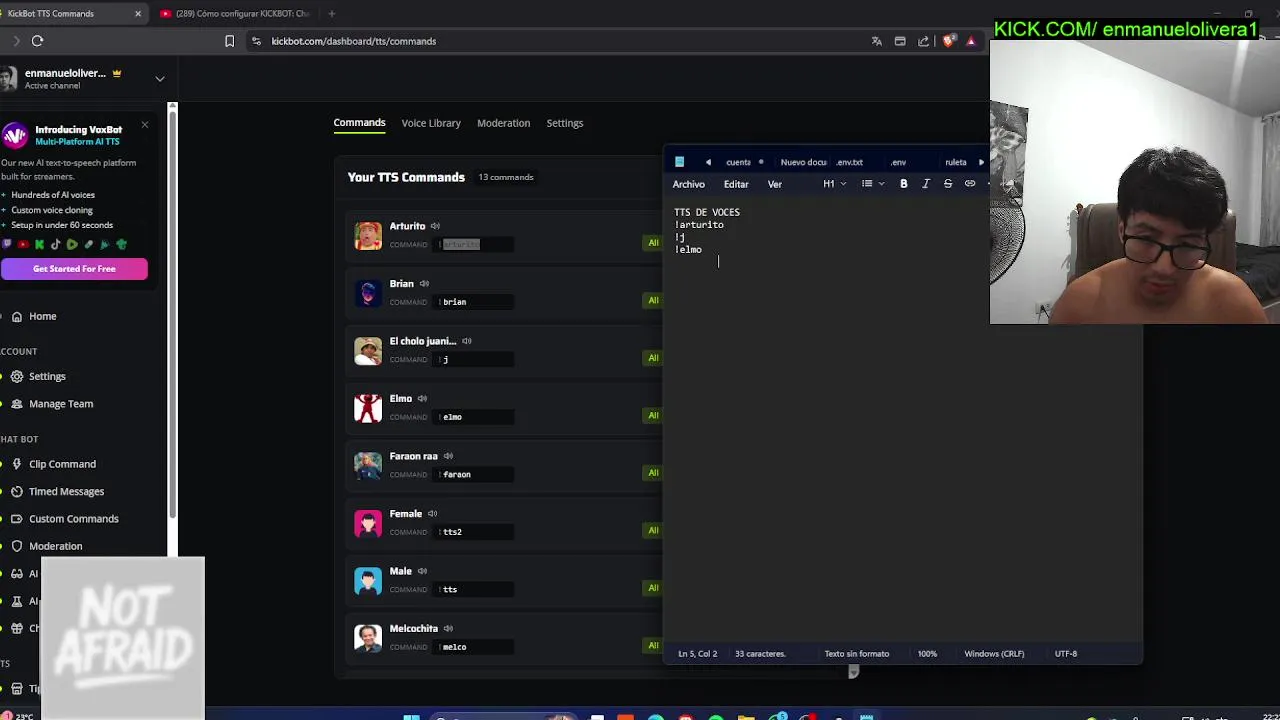Switch to the YouTube KICKBOT browser tab

pyautogui.click(x=235, y=14)
